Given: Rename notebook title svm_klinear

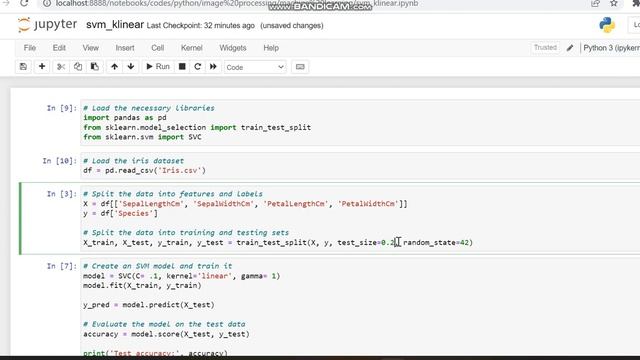Looking at the screenshot, I should [x=115, y=25].
